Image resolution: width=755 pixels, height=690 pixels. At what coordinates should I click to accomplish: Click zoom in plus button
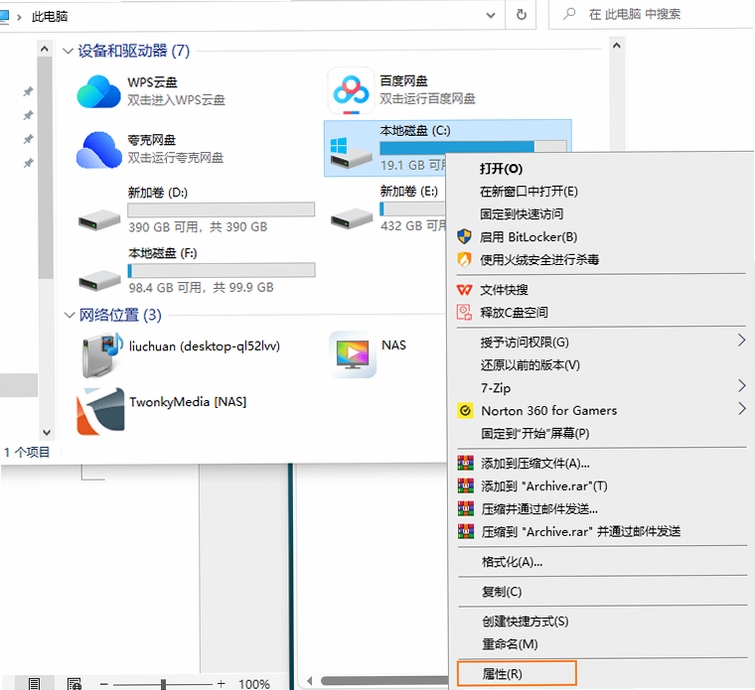(221, 683)
